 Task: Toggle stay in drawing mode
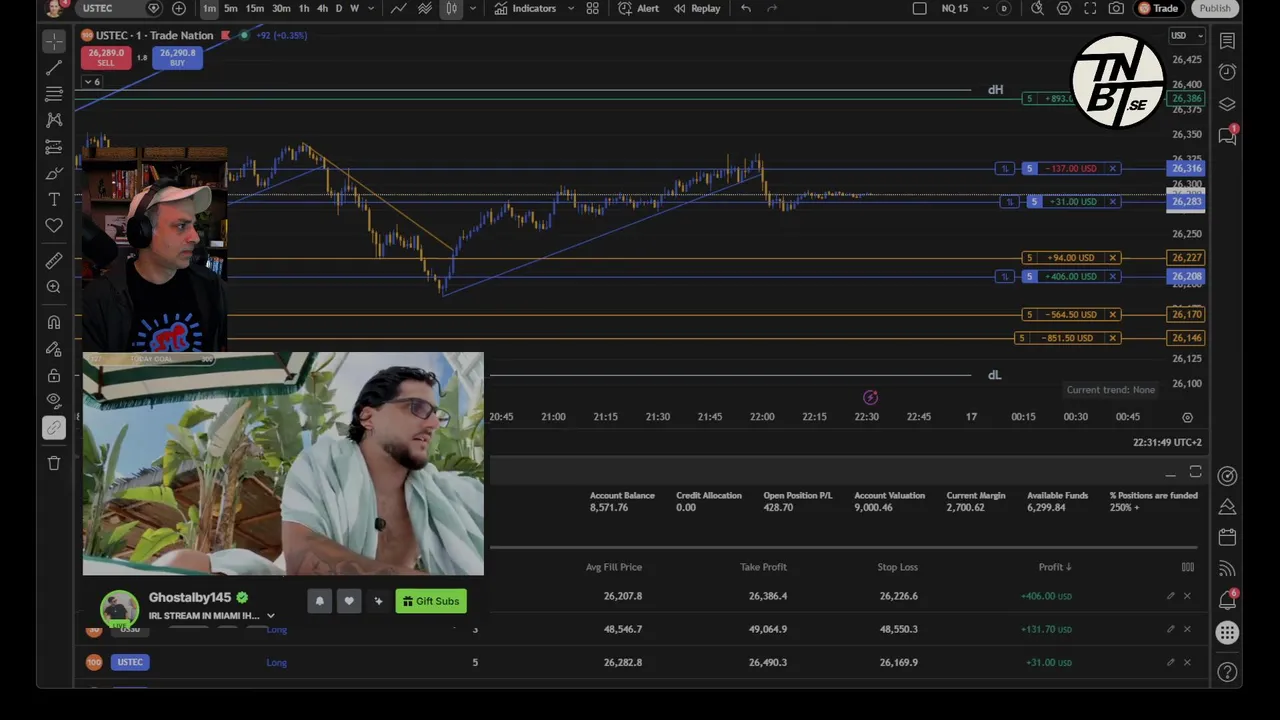[54, 349]
